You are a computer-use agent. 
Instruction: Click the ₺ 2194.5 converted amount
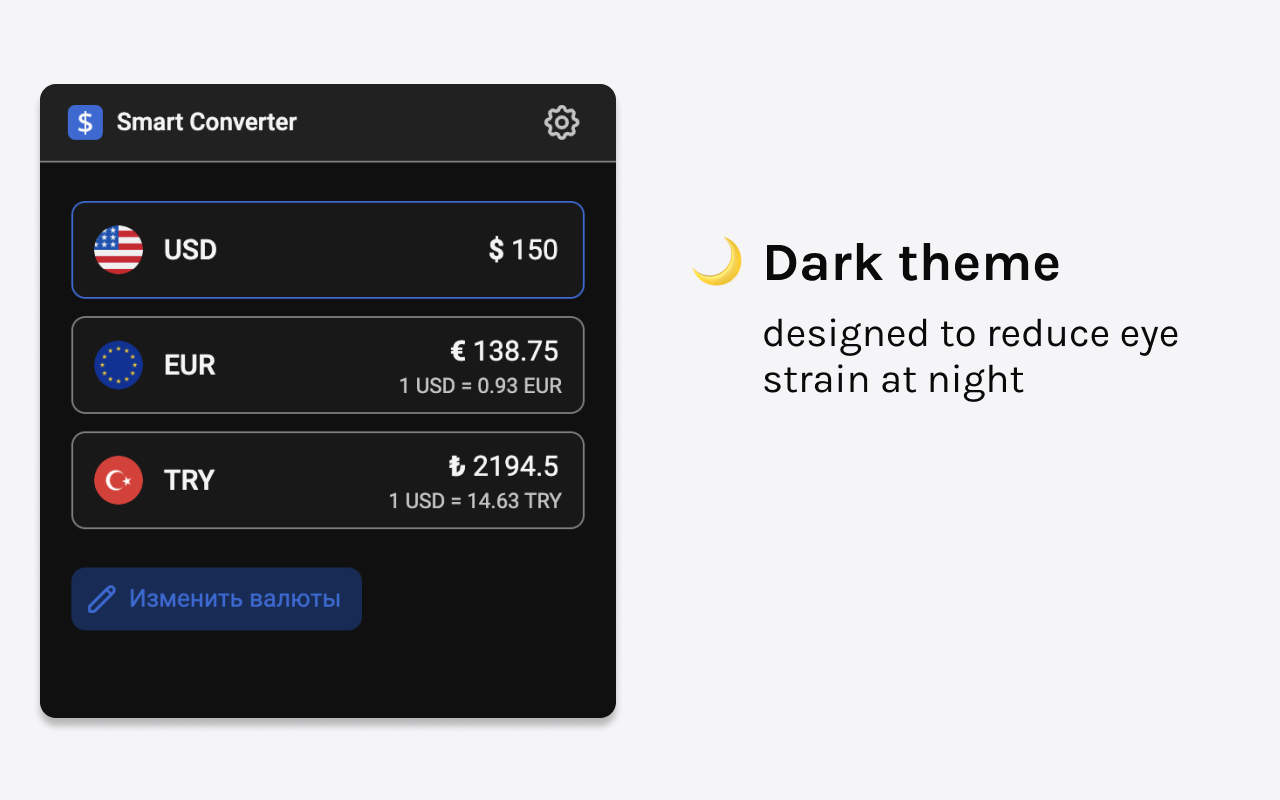503,466
